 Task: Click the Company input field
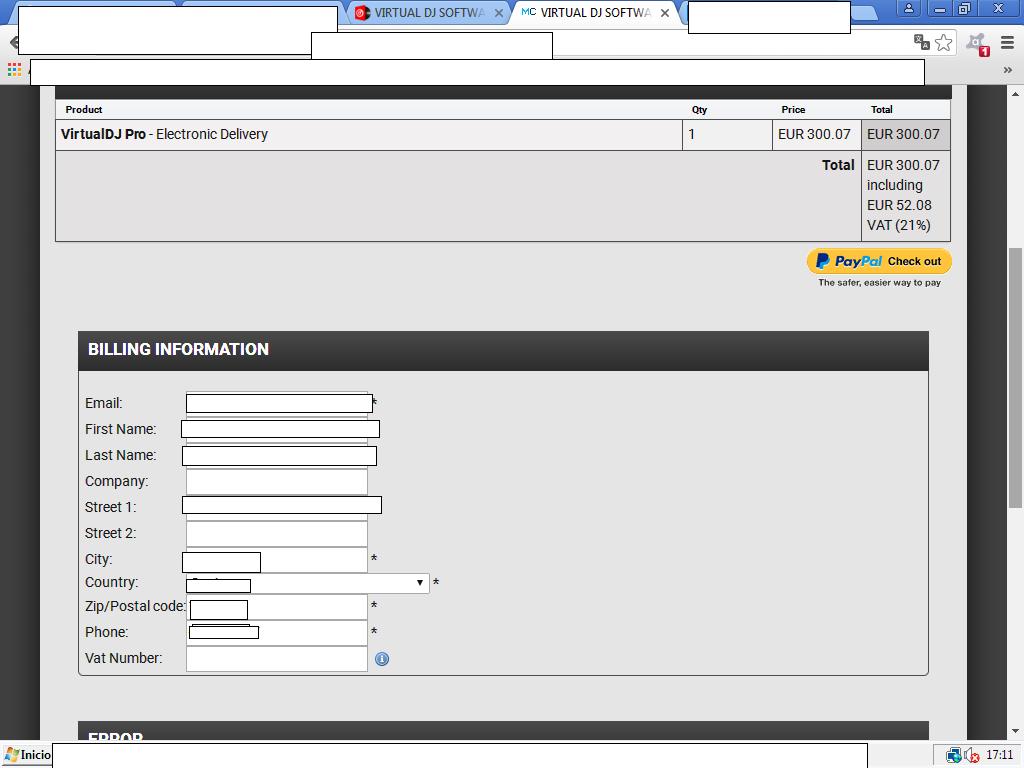click(x=277, y=481)
